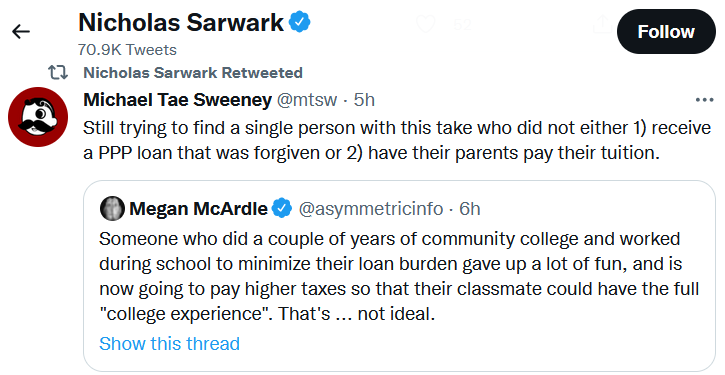This screenshot has width=725, height=375.
Task: Click the Nicholas Sarwark Retweeted label
Action: [x=193, y=73]
